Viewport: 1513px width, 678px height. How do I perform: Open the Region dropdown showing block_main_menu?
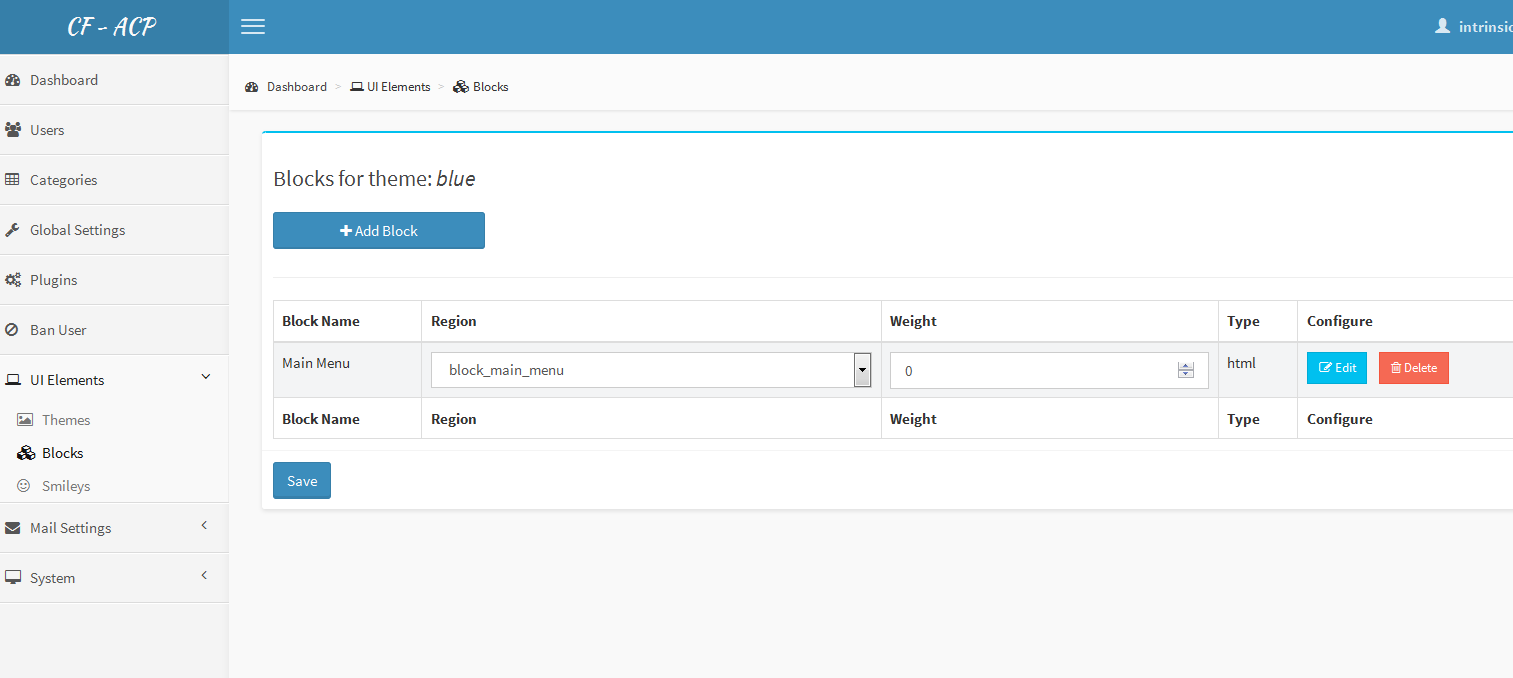point(651,370)
